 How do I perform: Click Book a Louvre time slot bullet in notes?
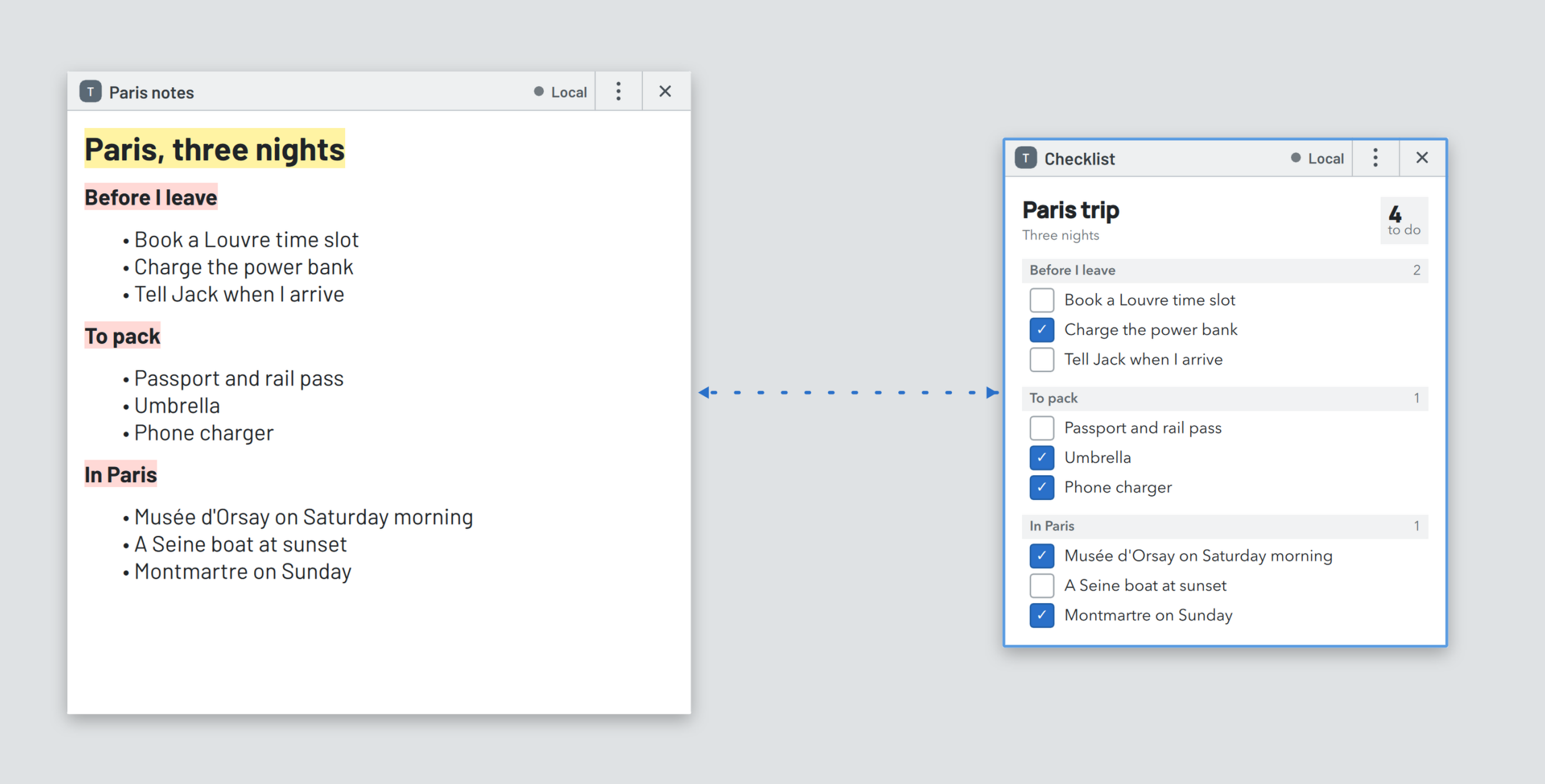(x=246, y=240)
